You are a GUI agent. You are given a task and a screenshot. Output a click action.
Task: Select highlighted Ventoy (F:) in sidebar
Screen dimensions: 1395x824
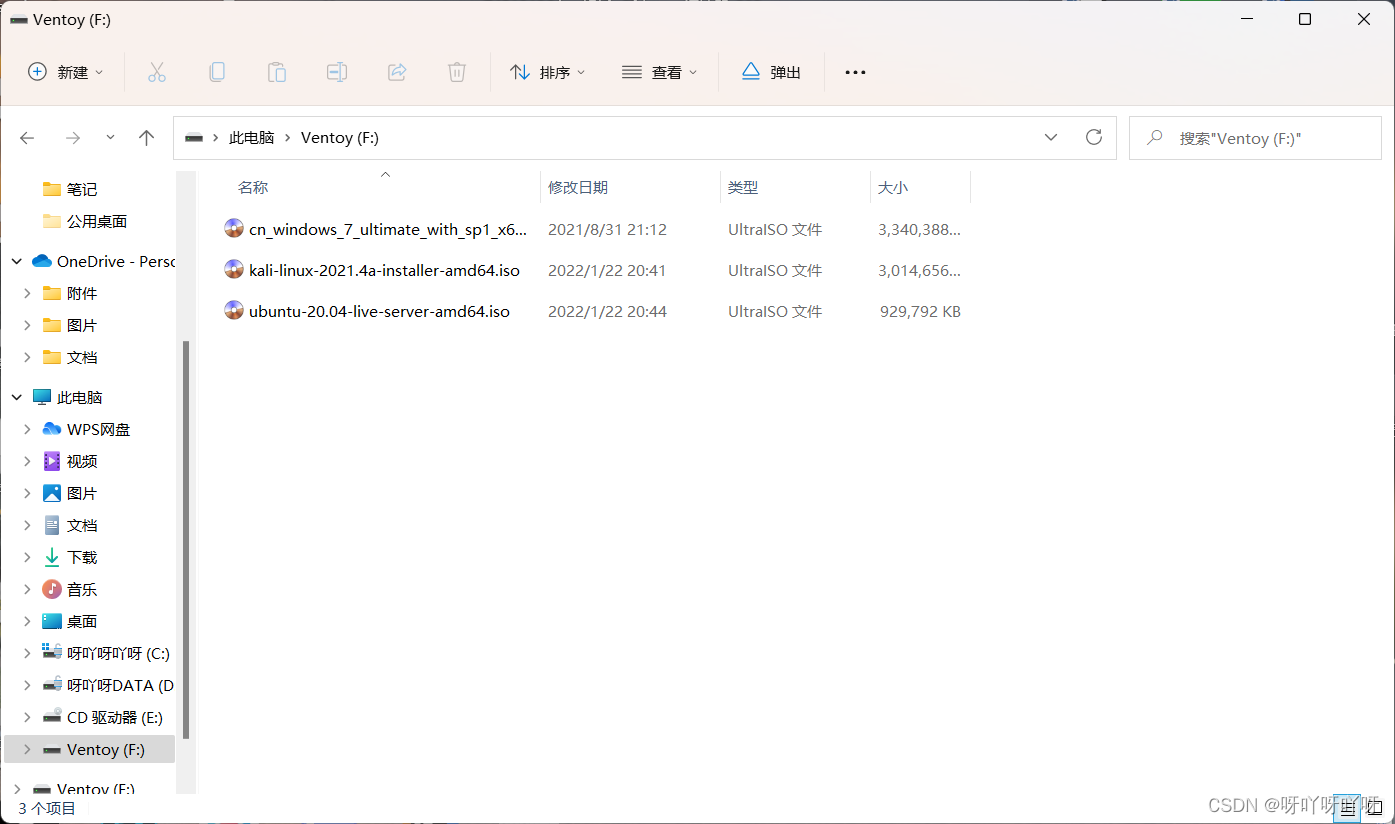click(x=90, y=749)
